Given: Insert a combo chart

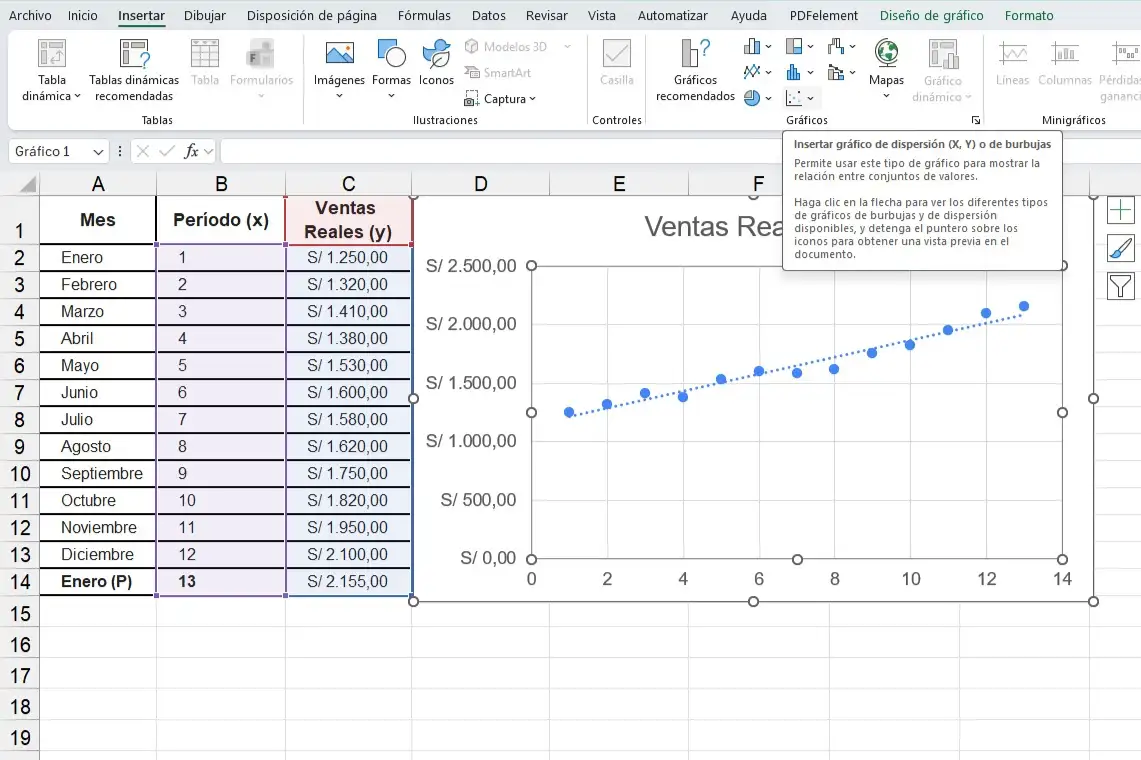Looking at the screenshot, I should (x=841, y=72).
